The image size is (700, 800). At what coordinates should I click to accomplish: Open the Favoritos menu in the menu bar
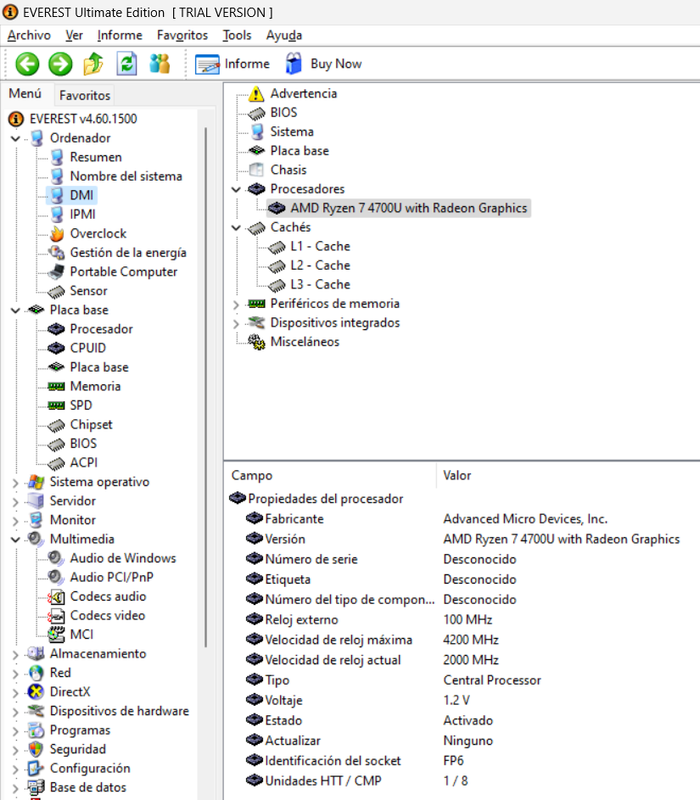(x=182, y=35)
